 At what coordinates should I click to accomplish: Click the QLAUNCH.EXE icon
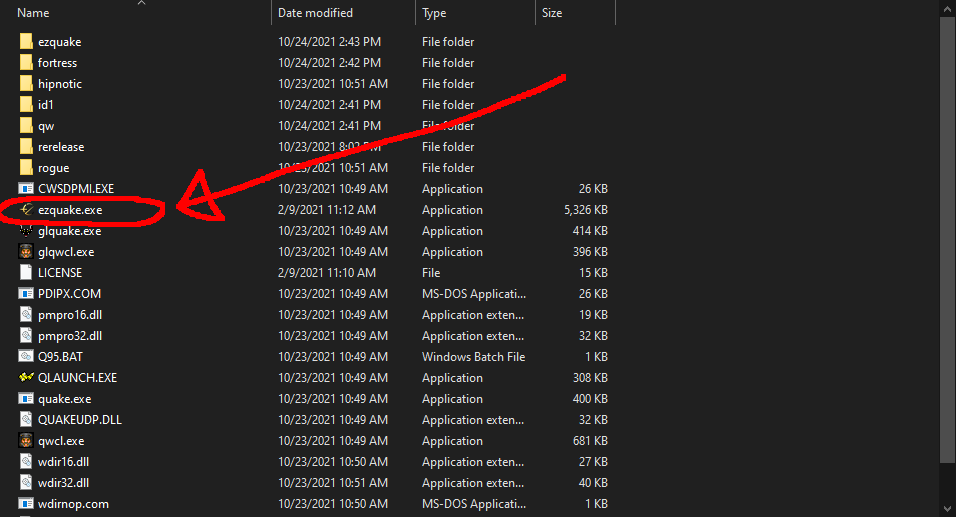26,378
